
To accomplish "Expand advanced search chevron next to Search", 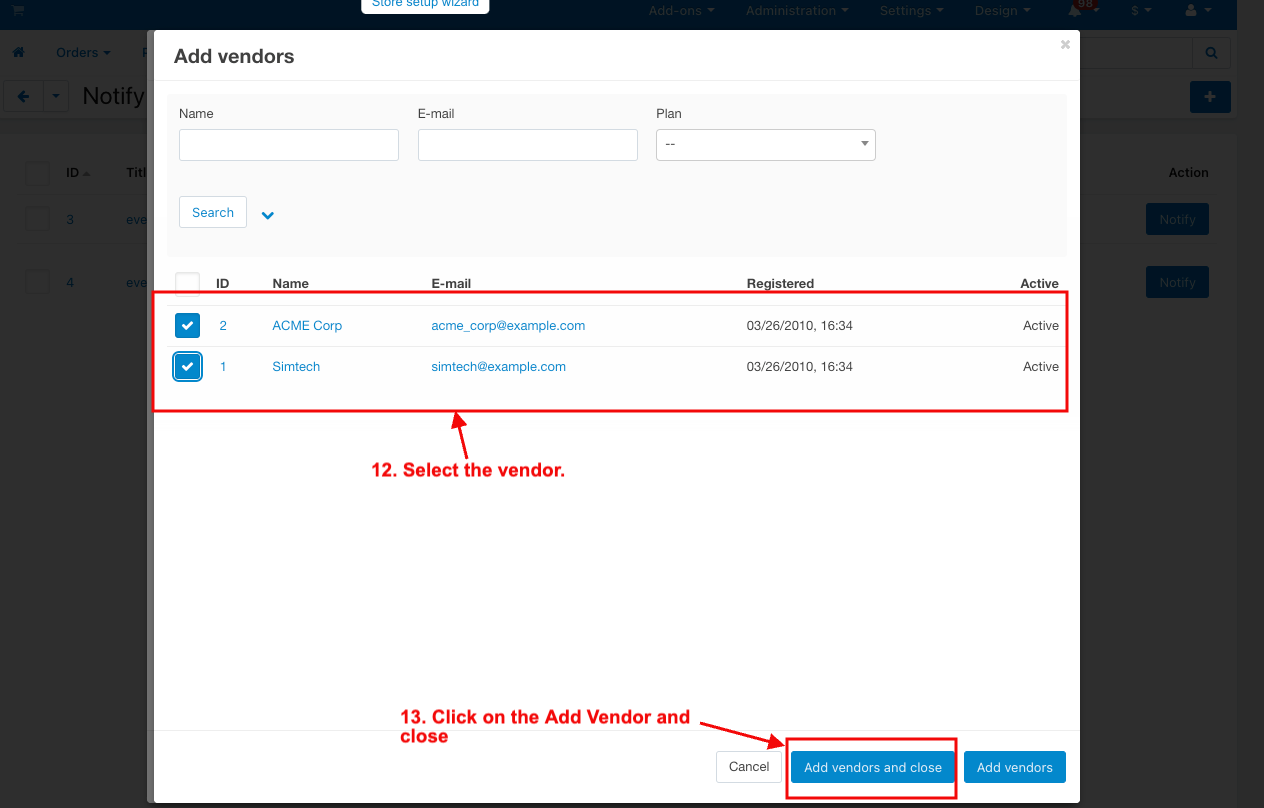I will pos(268,214).
